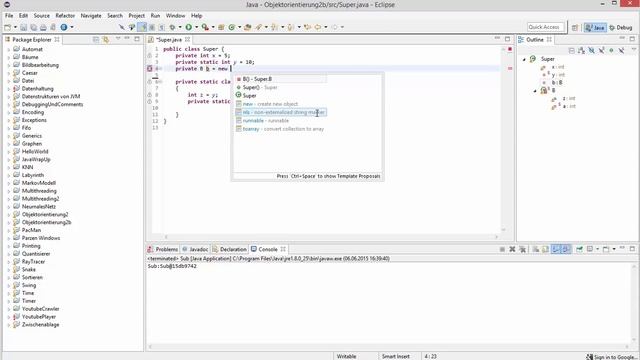Switch to the Debug perspective
Screen dimensions: 640x360
[x=621, y=27]
